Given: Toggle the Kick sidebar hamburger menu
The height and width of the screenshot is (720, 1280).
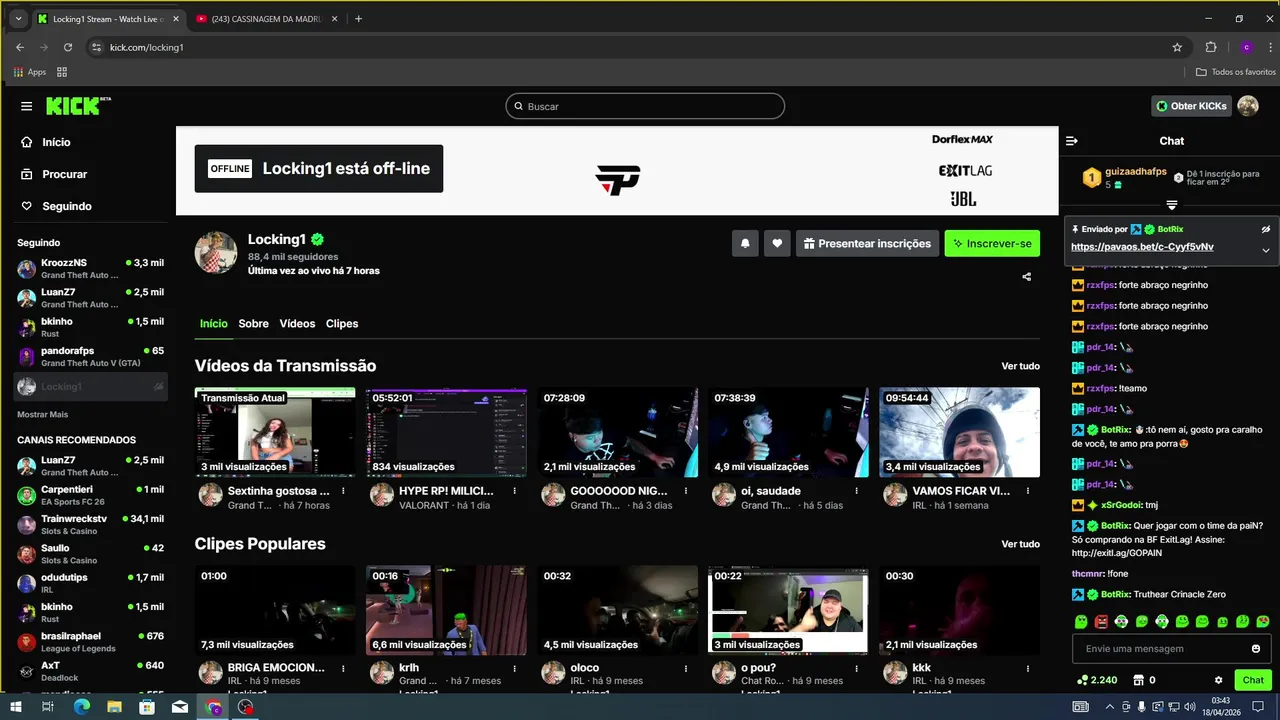Looking at the screenshot, I should 27,106.
